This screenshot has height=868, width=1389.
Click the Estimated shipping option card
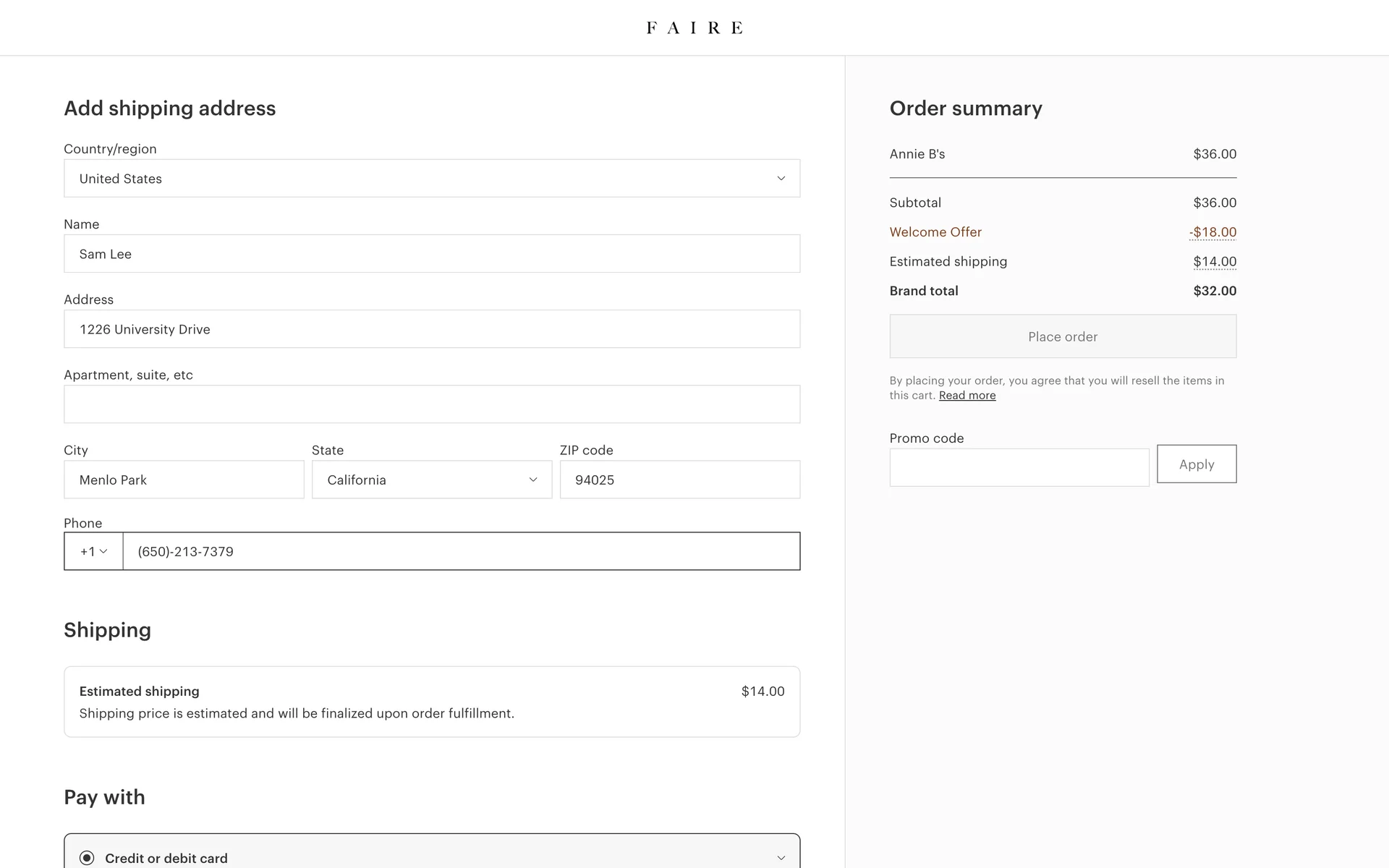pyautogui.click(x=432, y=702)
